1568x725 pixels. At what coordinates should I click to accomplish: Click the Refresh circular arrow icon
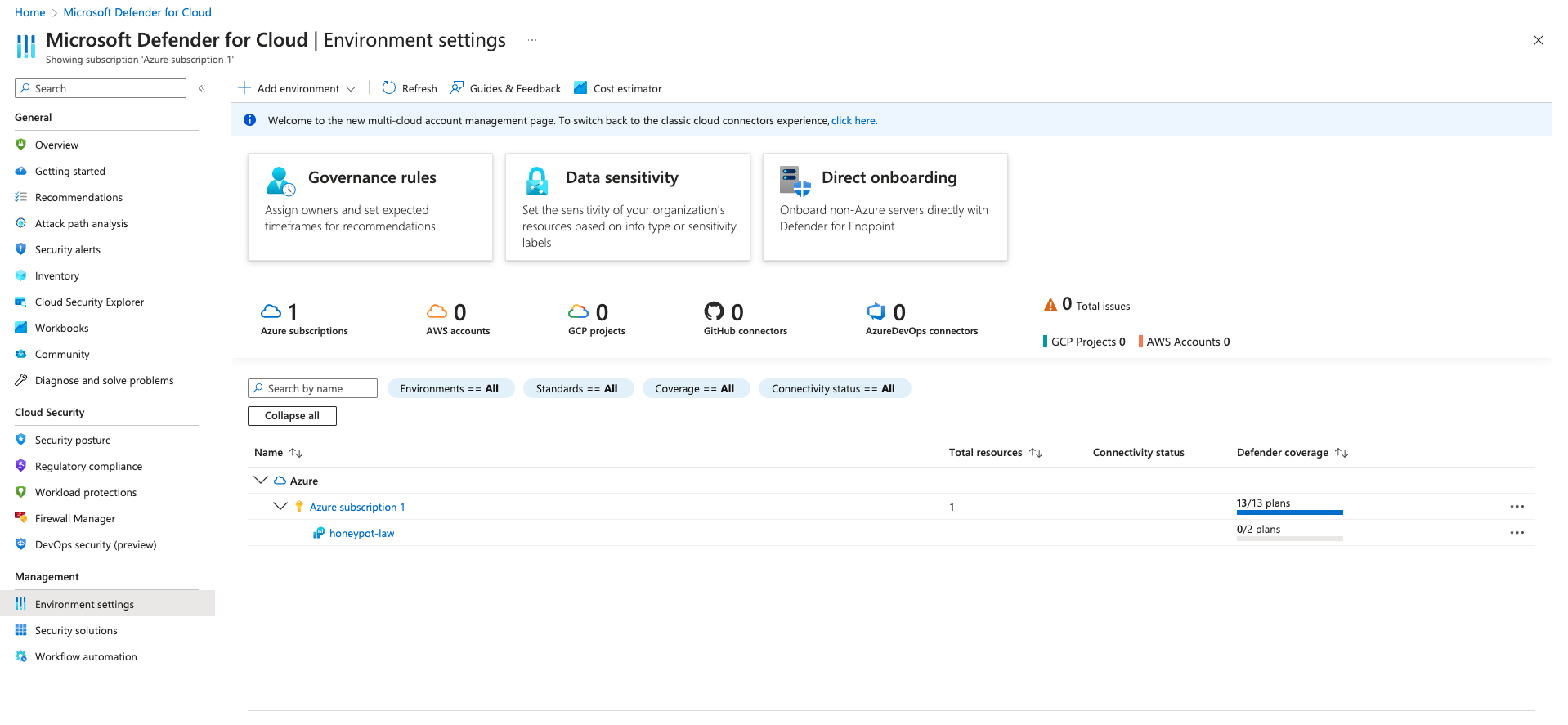(x=389, y=87)
